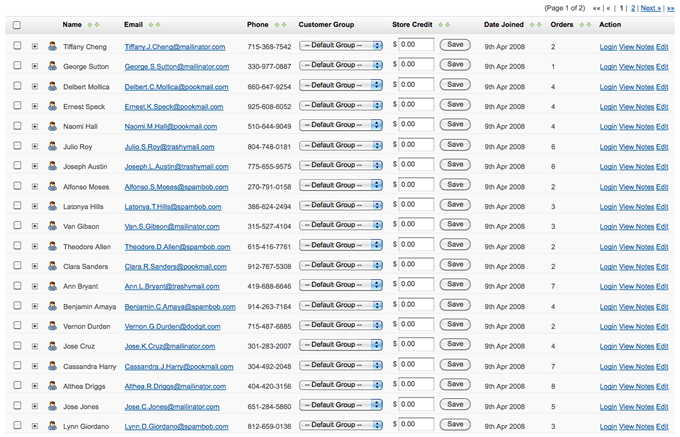The width and height of the screenshot is (680, 437).
Task: Open customer group dropdown for Ernest Speck
Action: [341, 105]
